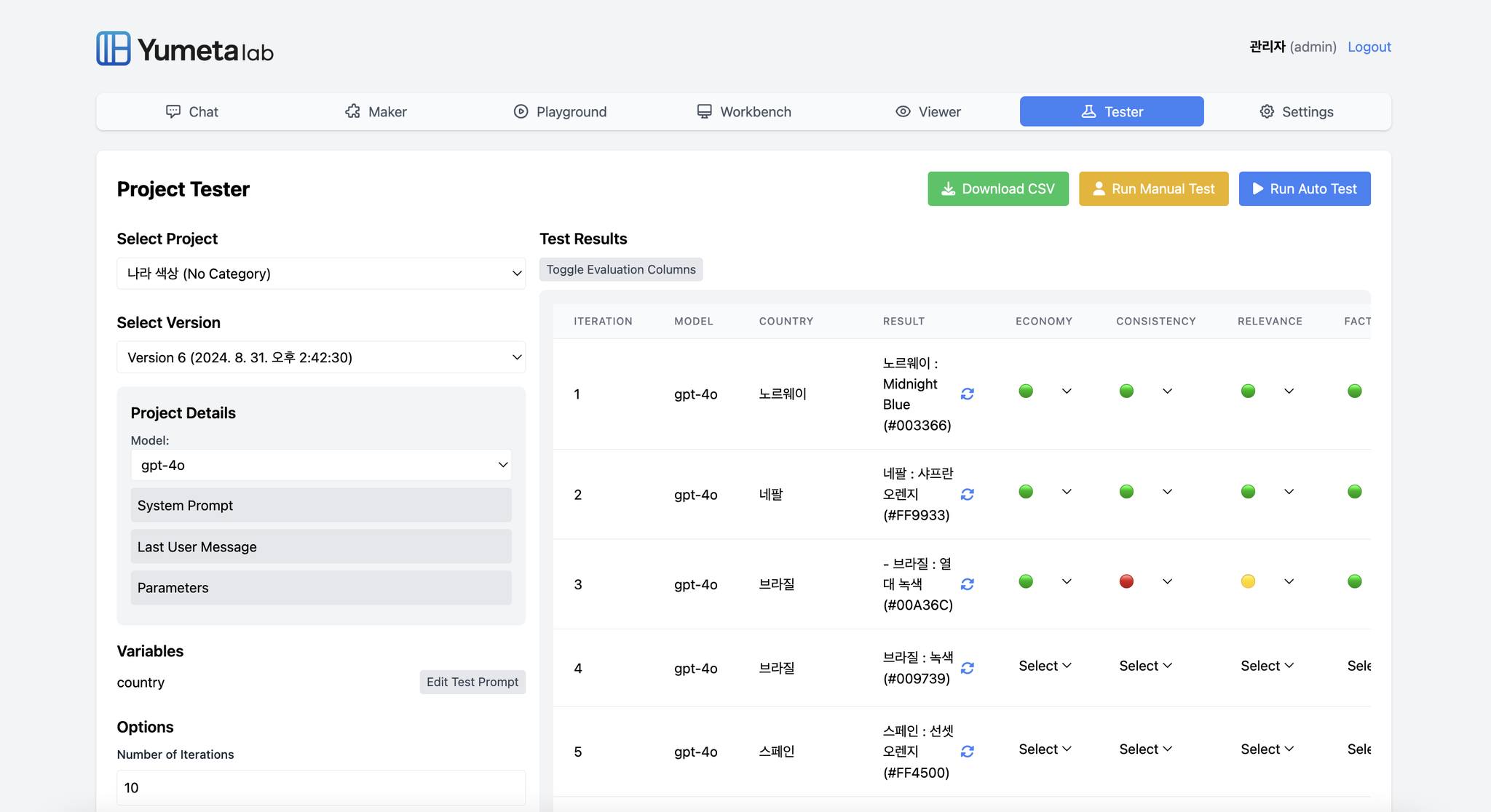The height and width of the screenshot is (812, 1491).
Task: Switch to the Playground tab
Action: click(x=560, y=111)
